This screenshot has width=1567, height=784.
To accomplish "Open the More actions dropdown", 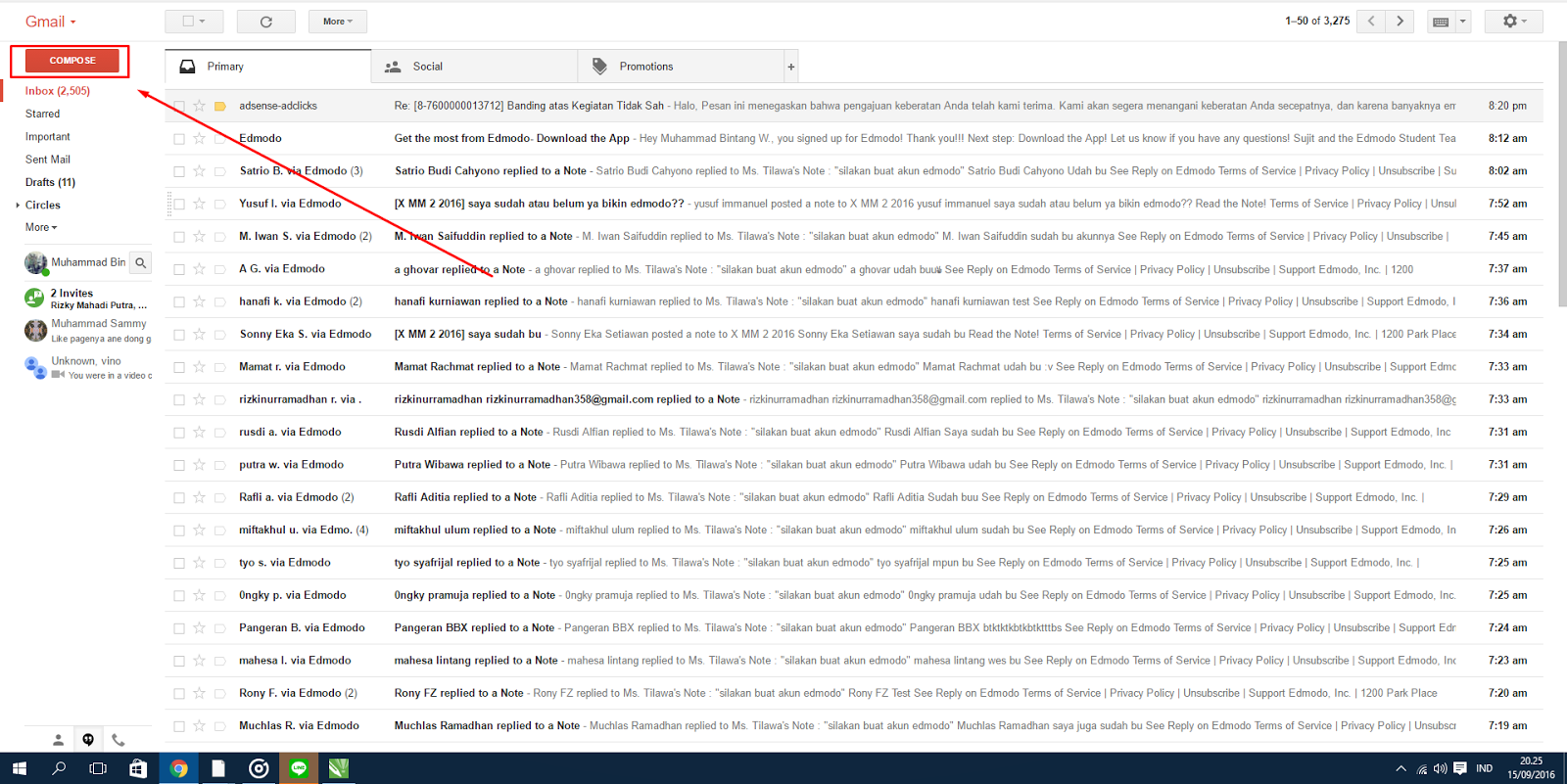I will click(338, 22).
